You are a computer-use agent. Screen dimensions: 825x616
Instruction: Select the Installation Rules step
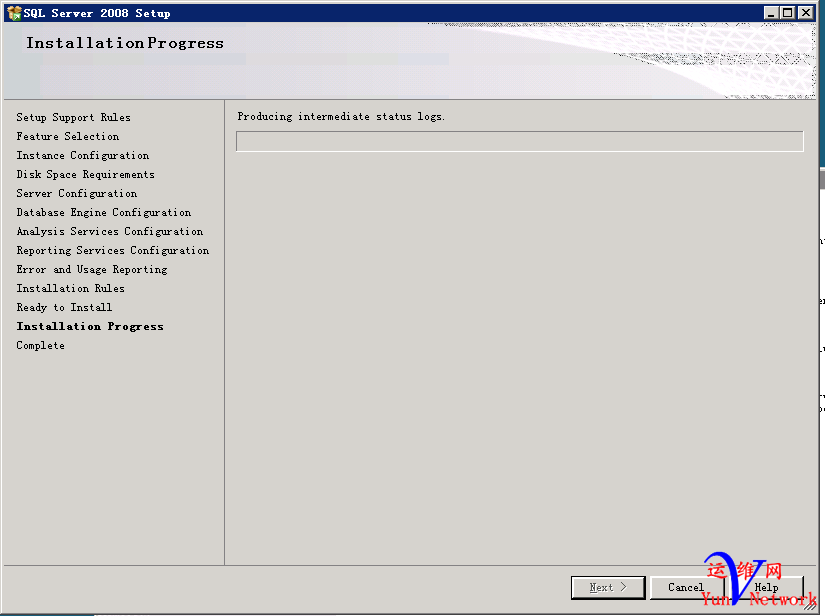[x=71, y=288]
